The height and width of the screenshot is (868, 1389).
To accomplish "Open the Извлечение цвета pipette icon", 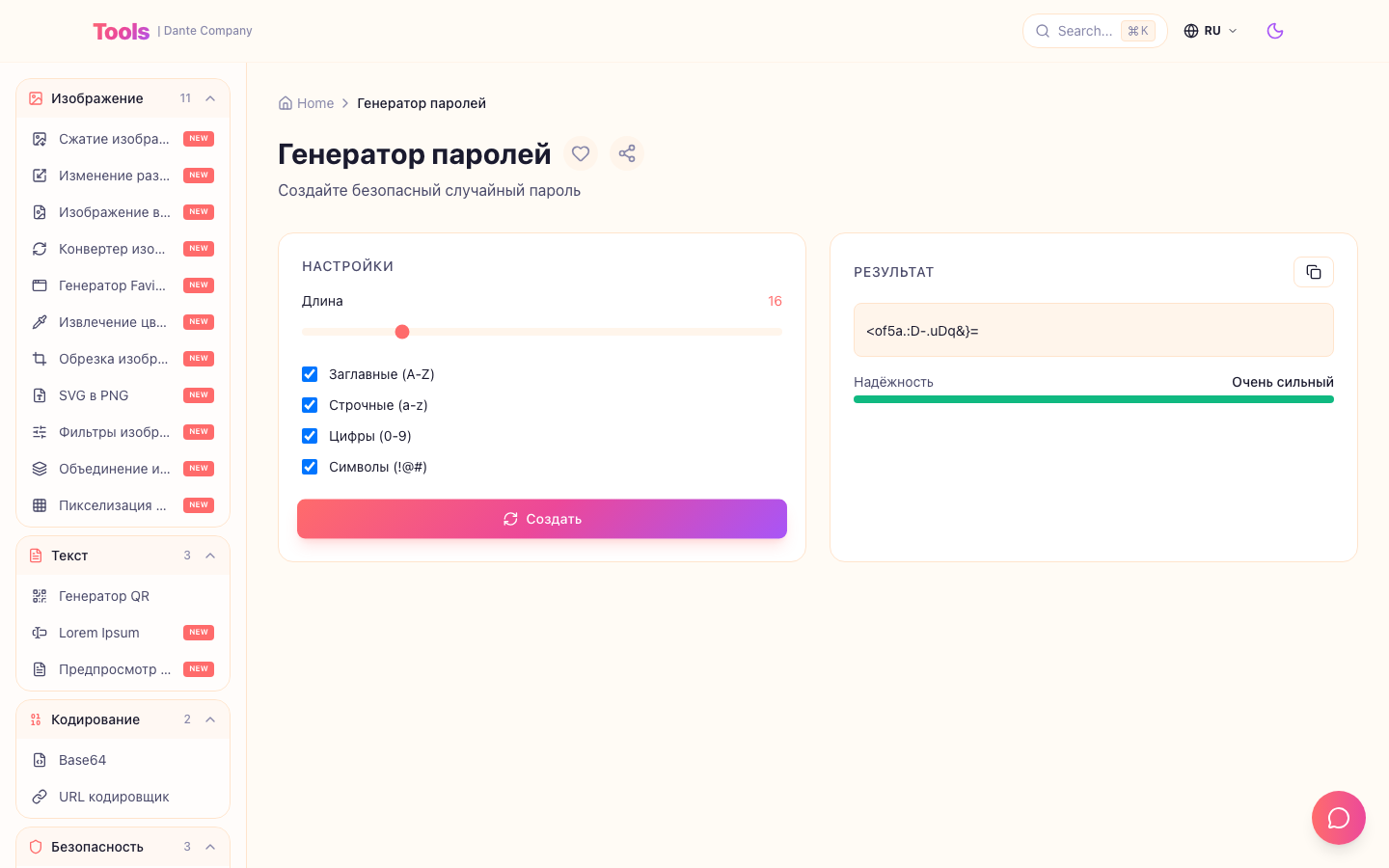I will pos(40,322).
